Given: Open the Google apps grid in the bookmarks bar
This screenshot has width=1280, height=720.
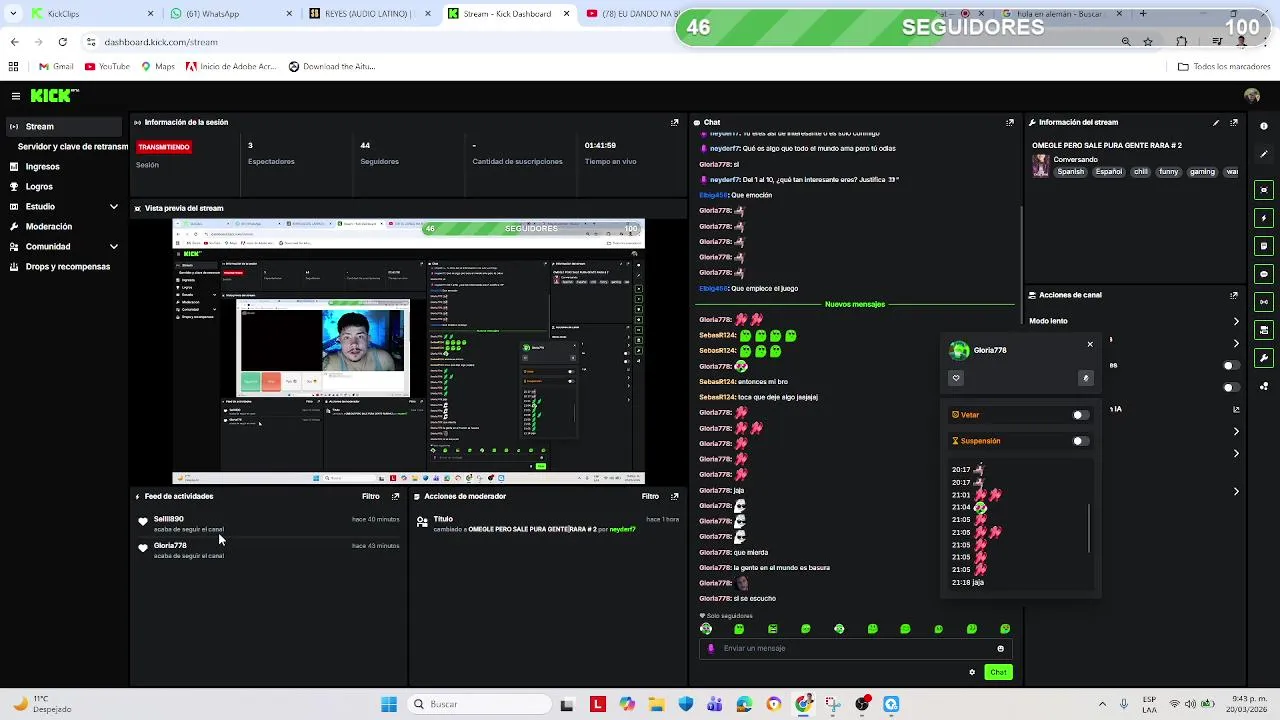Looking at the screenshot, I should 13,67.
